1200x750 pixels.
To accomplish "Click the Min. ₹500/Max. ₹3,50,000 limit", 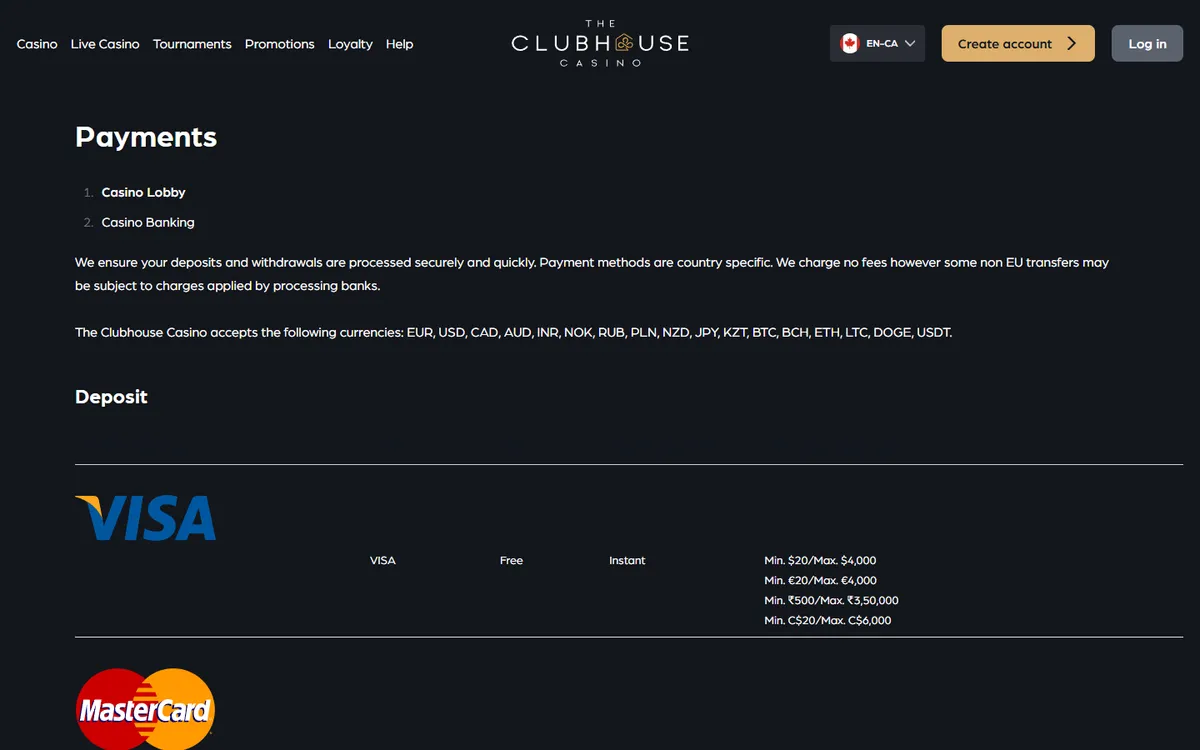I will click(831, 601).
